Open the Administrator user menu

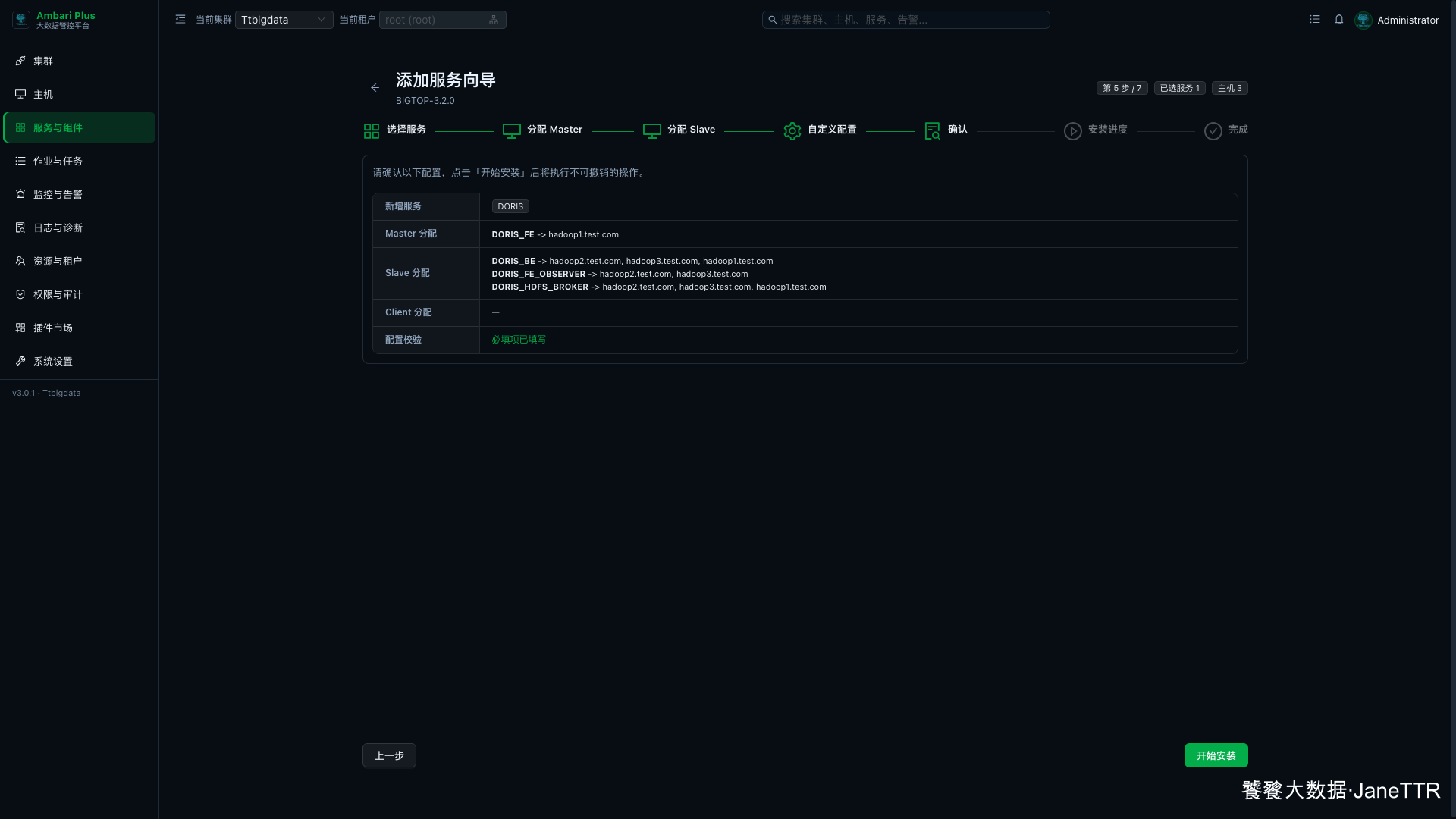tap(1397, 20)
